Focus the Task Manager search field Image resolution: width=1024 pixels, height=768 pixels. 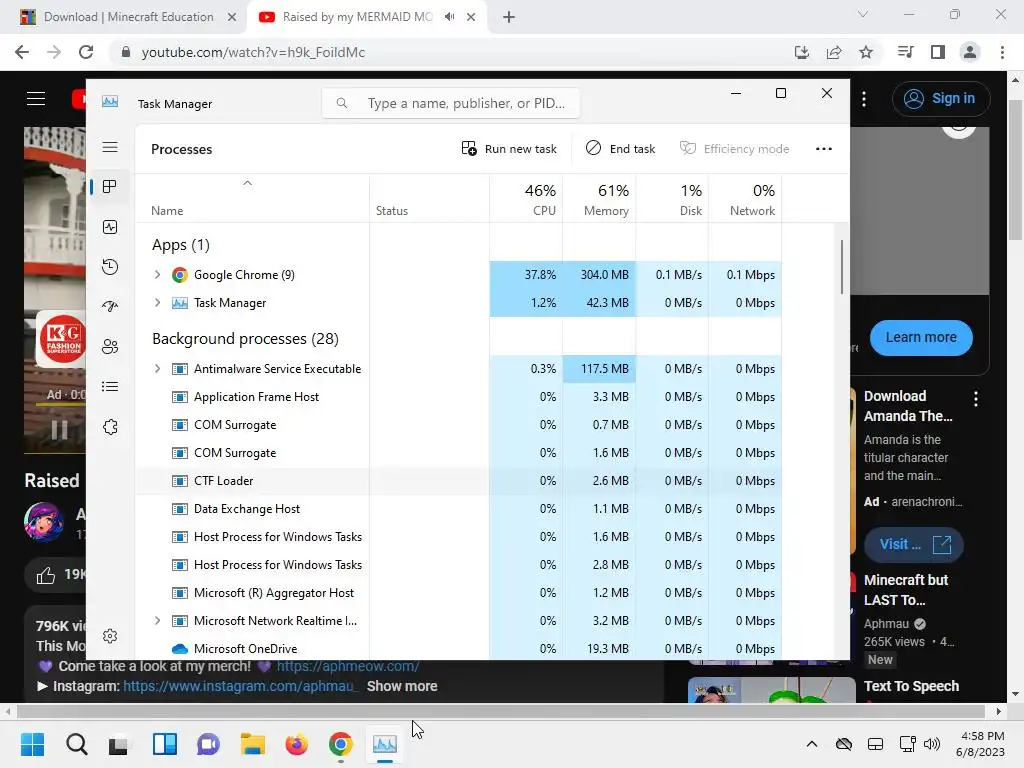point(451,103)
